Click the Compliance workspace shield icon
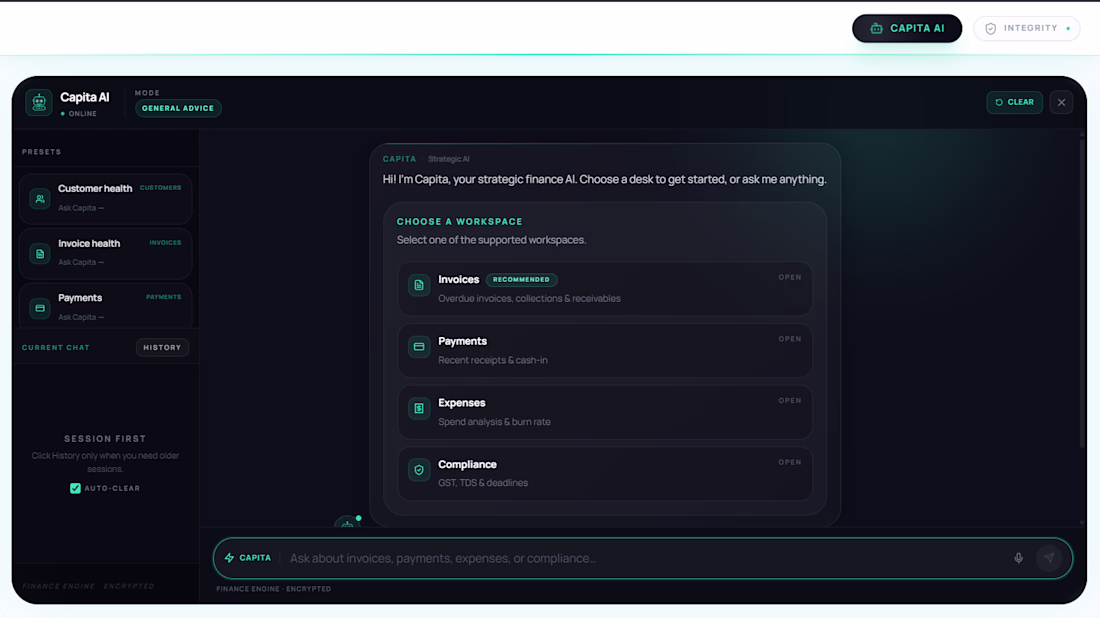 coord(419,470)
